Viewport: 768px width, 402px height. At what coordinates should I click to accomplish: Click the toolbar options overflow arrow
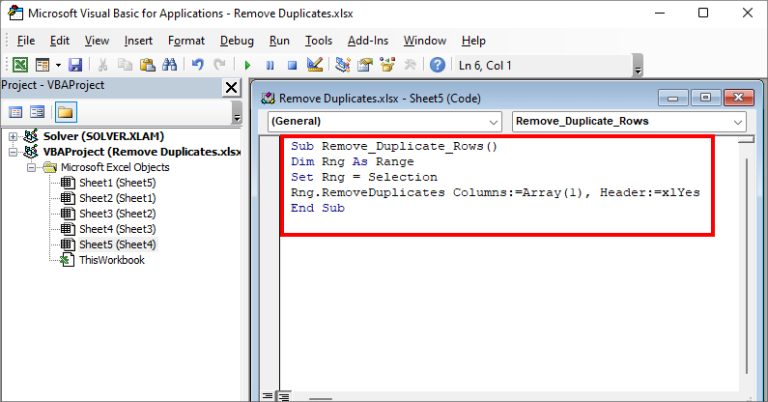(x=637, y=66)
